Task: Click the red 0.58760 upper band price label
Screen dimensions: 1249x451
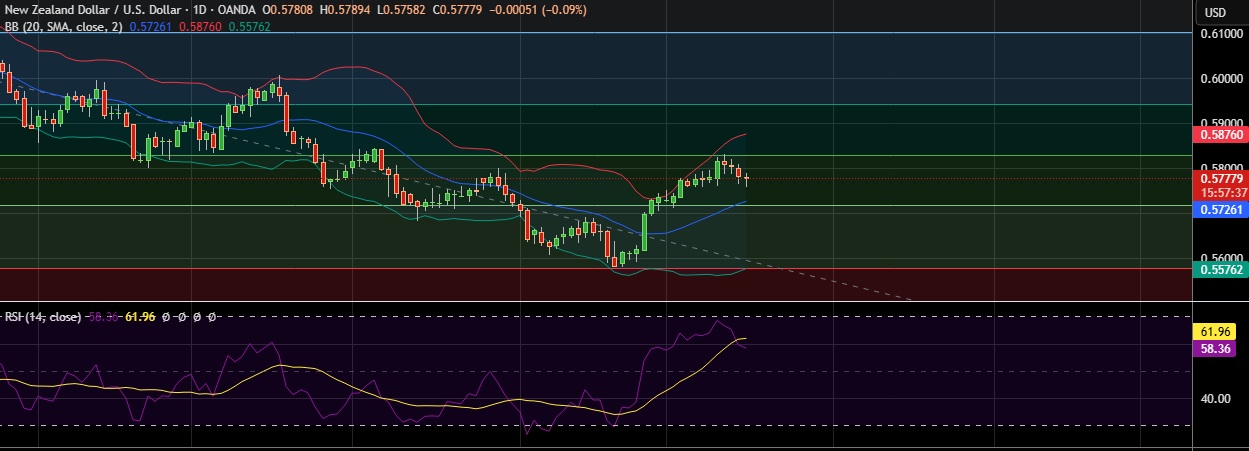Action: (x=1220, y=133)
